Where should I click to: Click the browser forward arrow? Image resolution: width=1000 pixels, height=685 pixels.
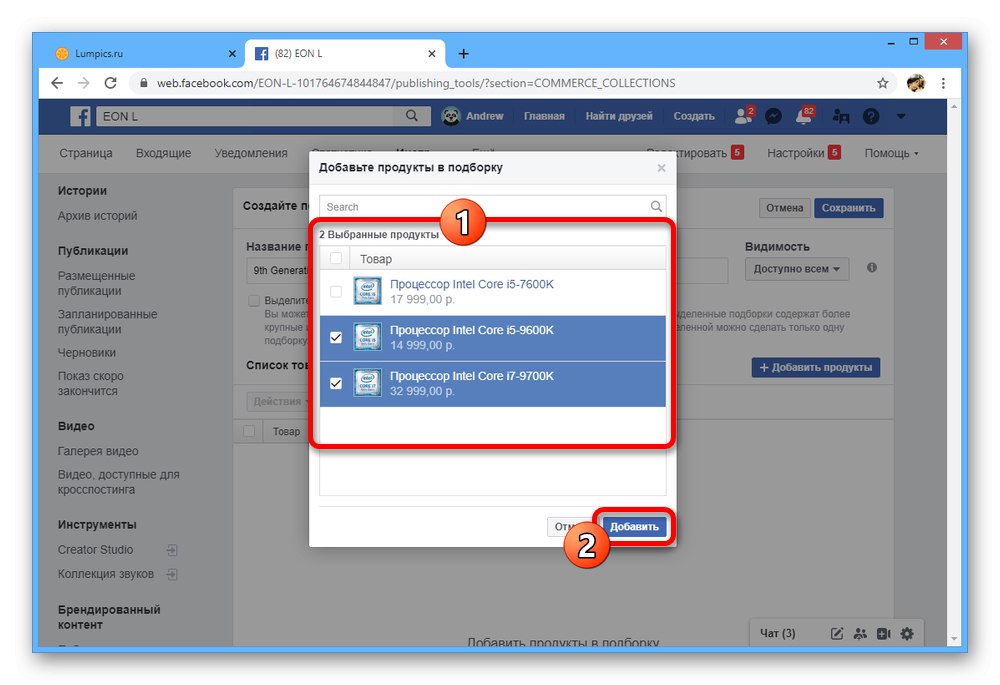(84, 83)
